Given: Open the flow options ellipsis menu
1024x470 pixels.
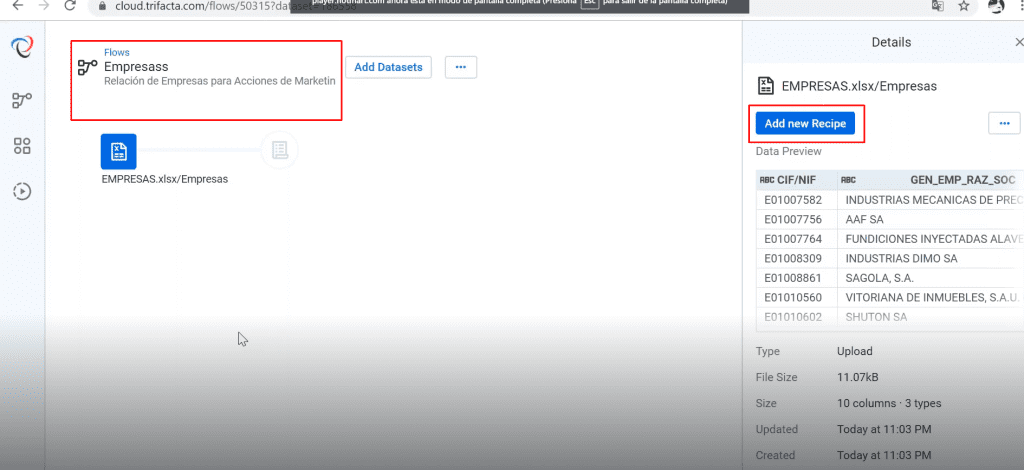Looking at the screenshot, I should coord(461,67).
